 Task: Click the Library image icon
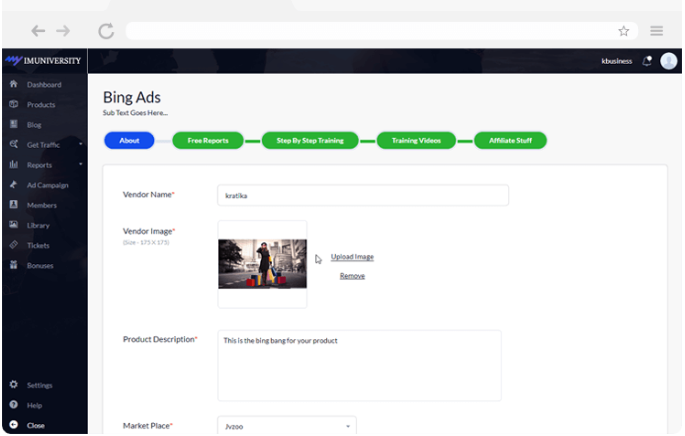pos(14,225)
